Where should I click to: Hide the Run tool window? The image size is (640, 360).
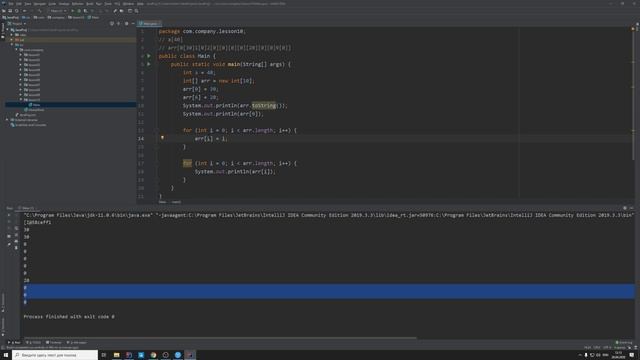click(631, 208)
